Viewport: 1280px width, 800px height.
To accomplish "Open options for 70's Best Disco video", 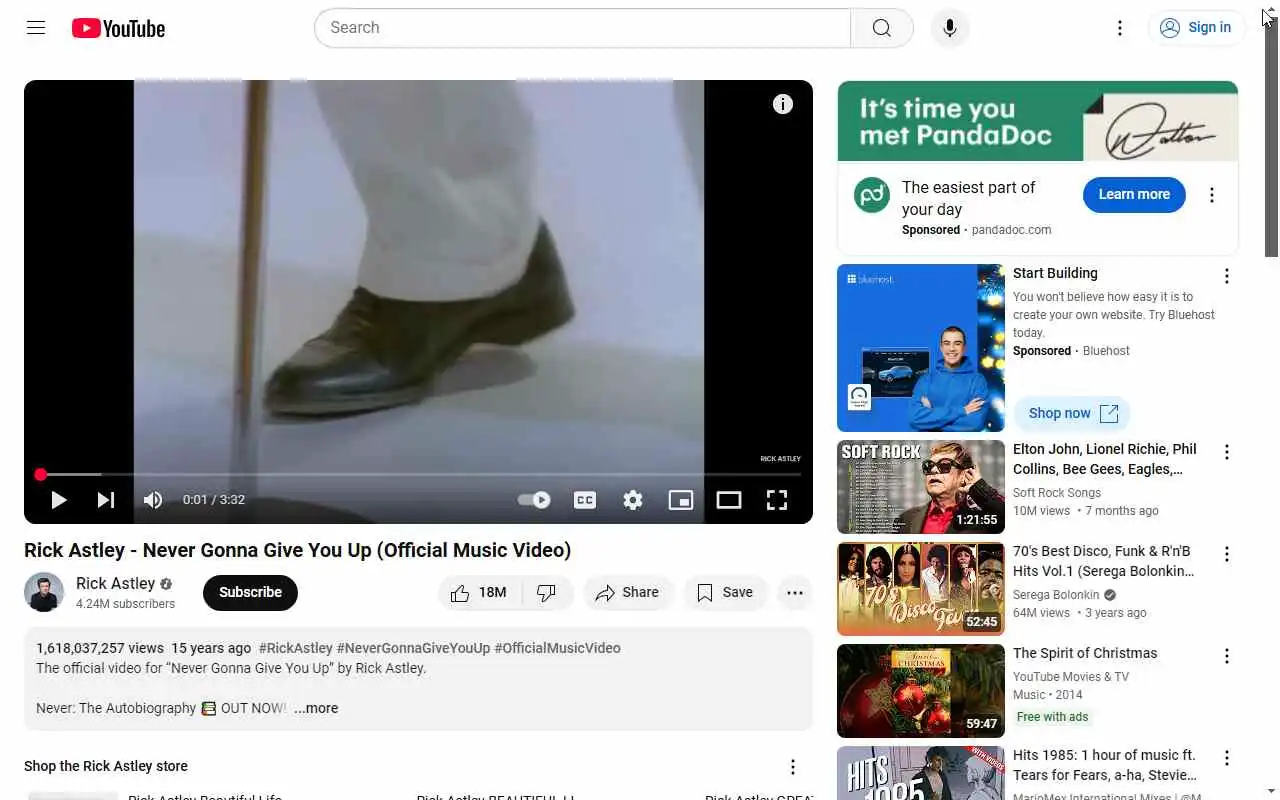I will tap(1227, 554).
